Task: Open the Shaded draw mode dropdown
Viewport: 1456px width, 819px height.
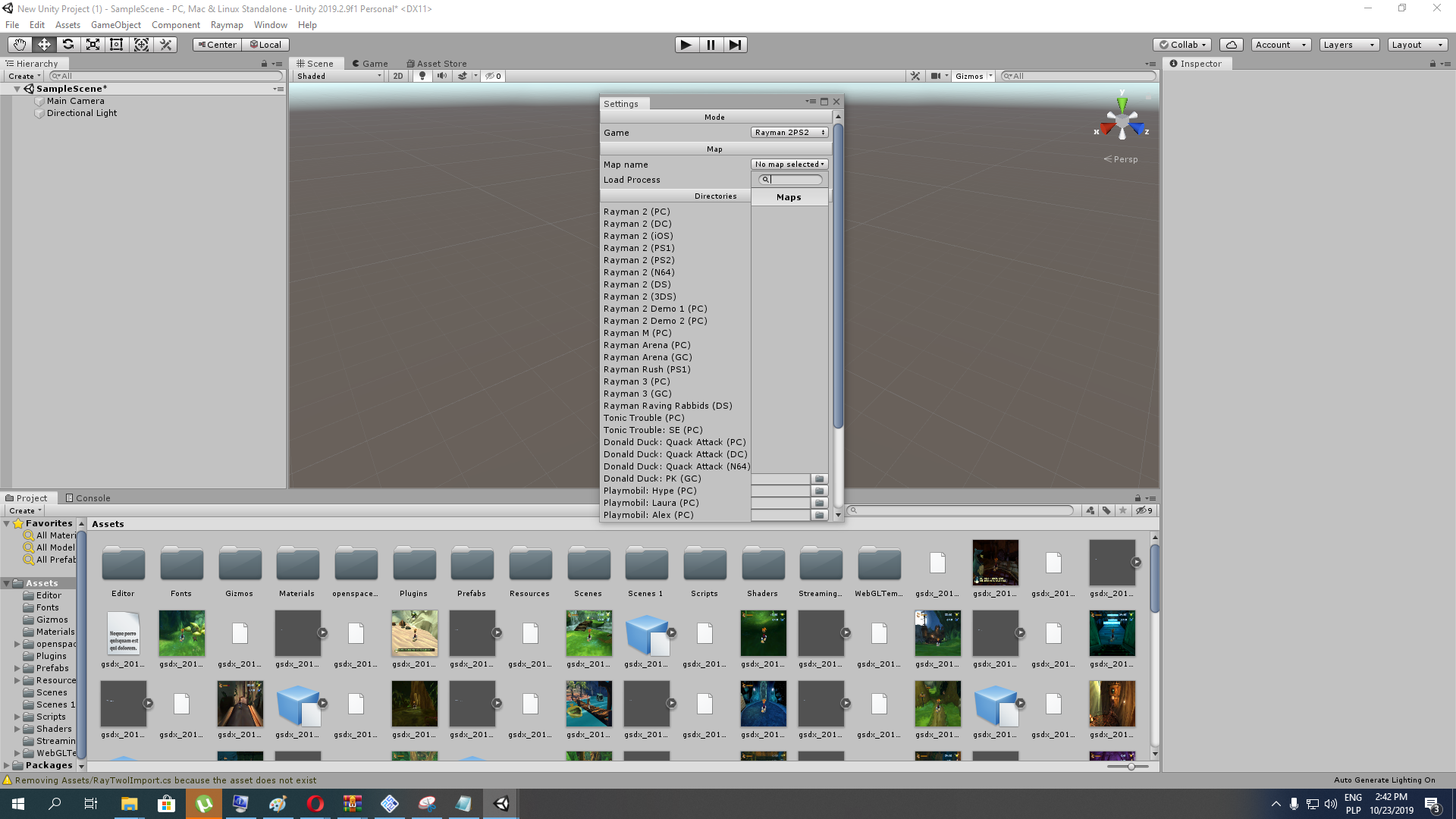Action: 339,76
